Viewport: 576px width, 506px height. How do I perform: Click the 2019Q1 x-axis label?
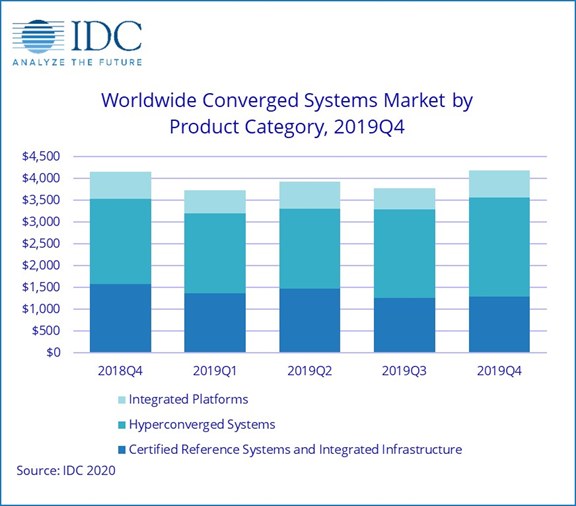tap(215, 371)
